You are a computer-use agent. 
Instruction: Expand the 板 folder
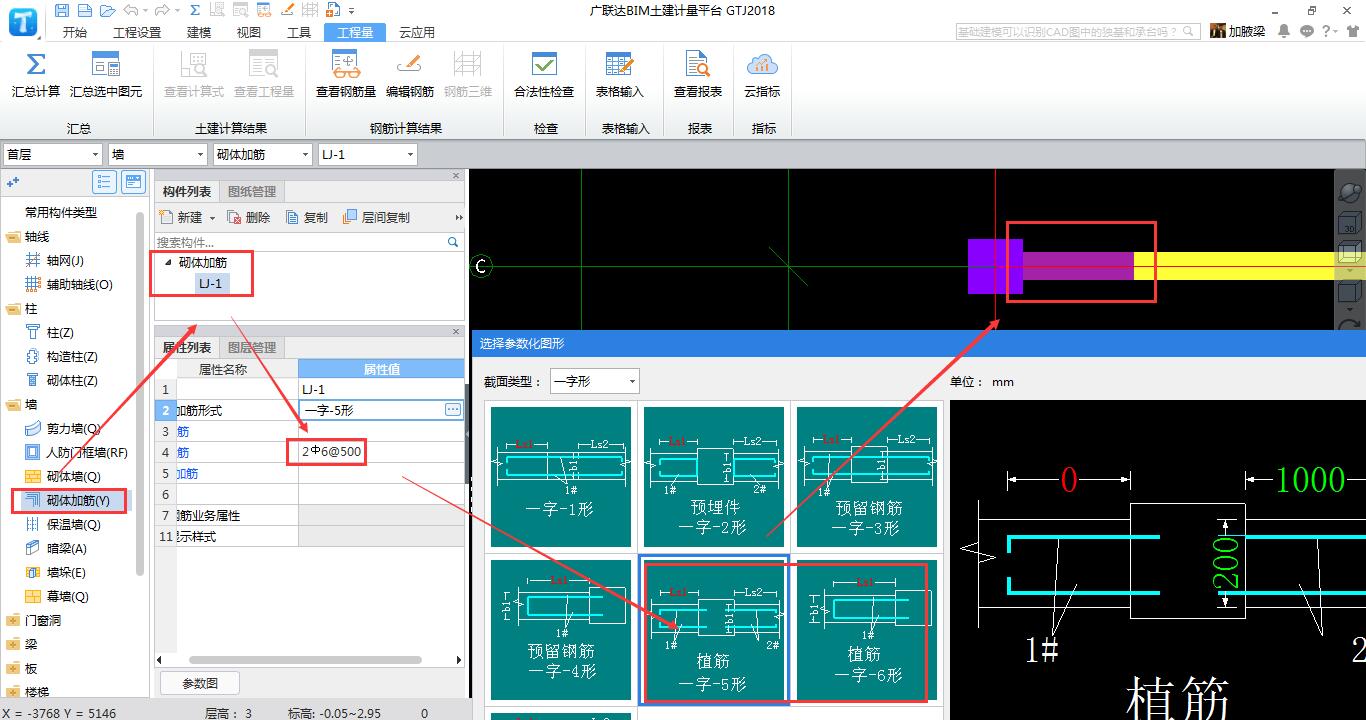13,668
